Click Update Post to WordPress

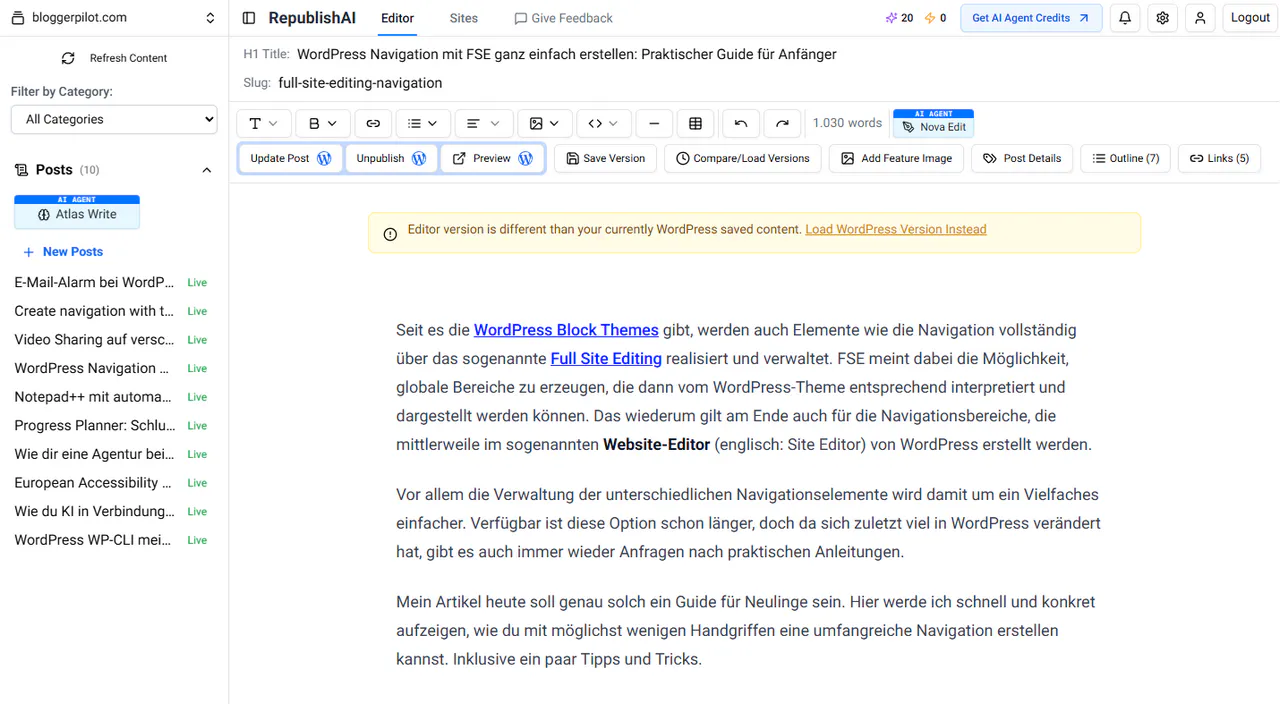pyautogui.click(x=291, y=158)
